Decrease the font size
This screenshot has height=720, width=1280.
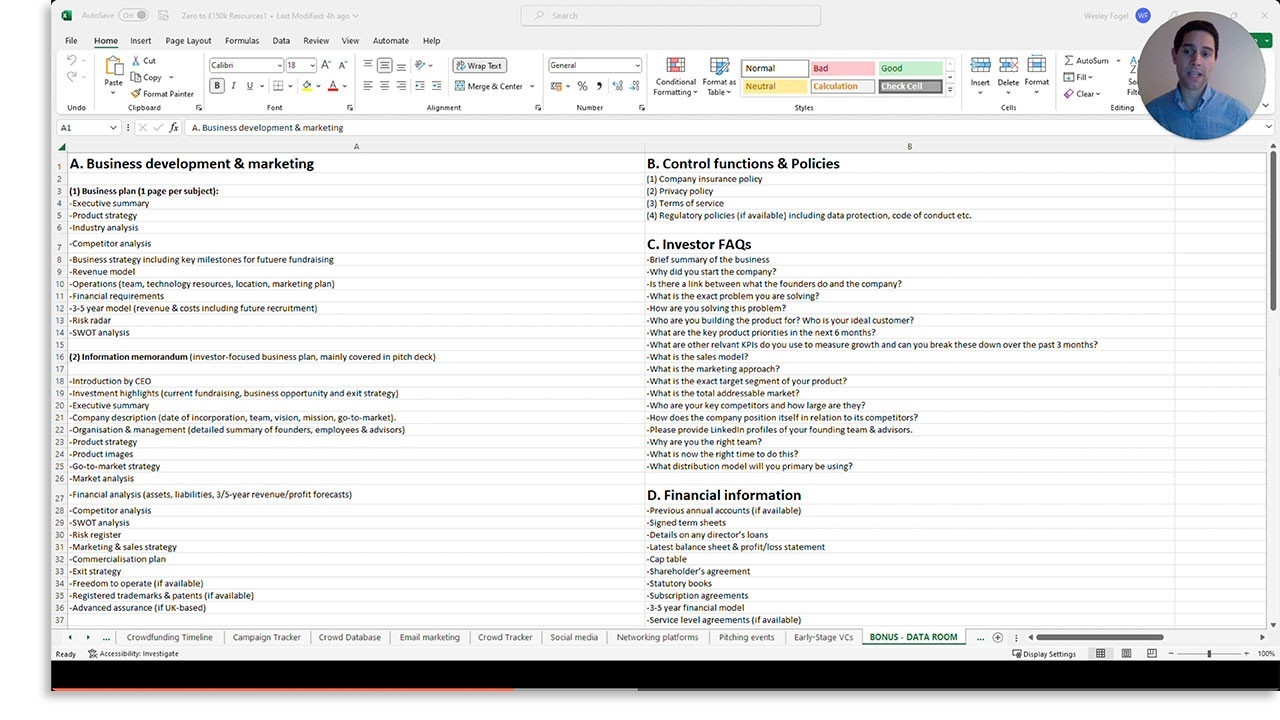pos(342,66)
